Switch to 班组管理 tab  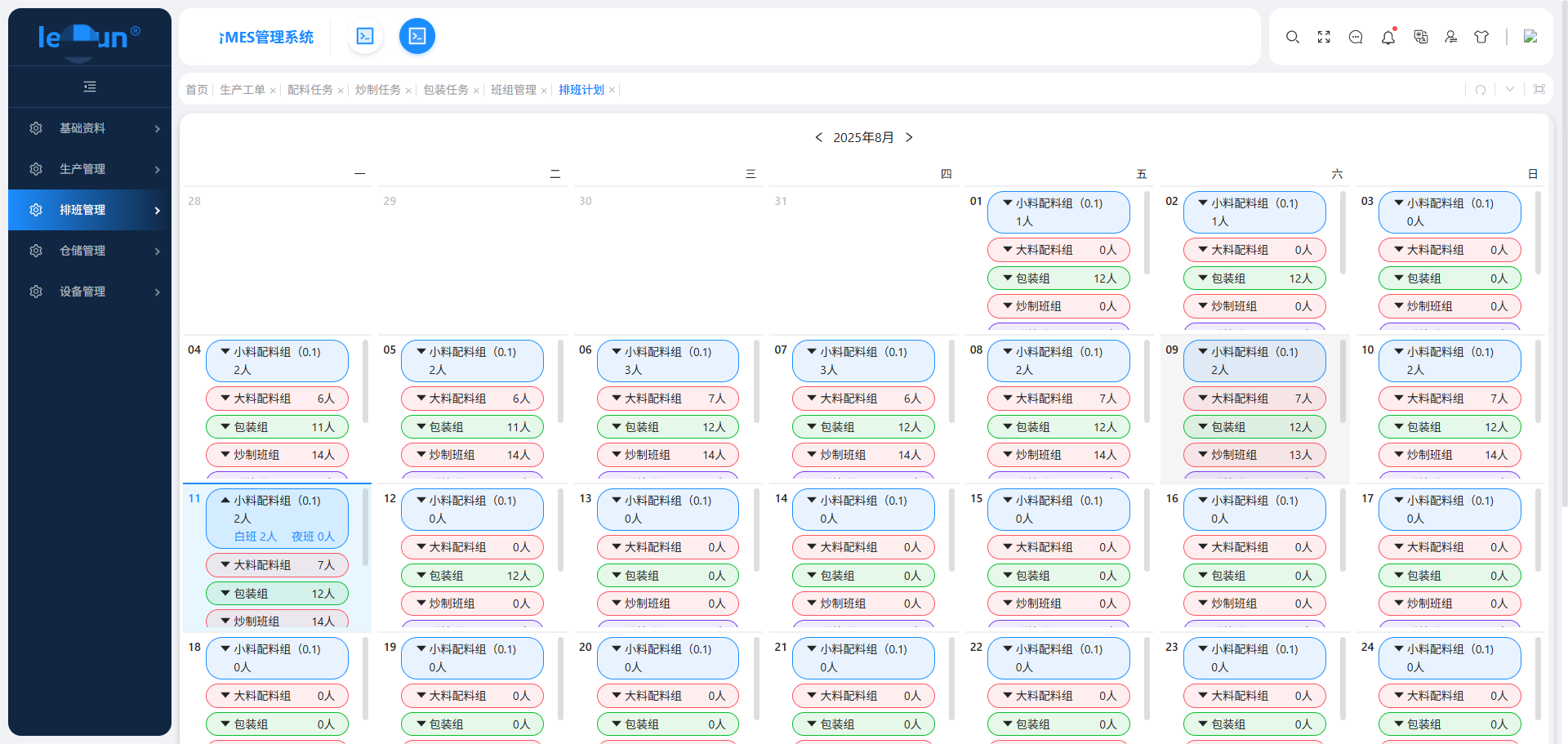point(514,90)
